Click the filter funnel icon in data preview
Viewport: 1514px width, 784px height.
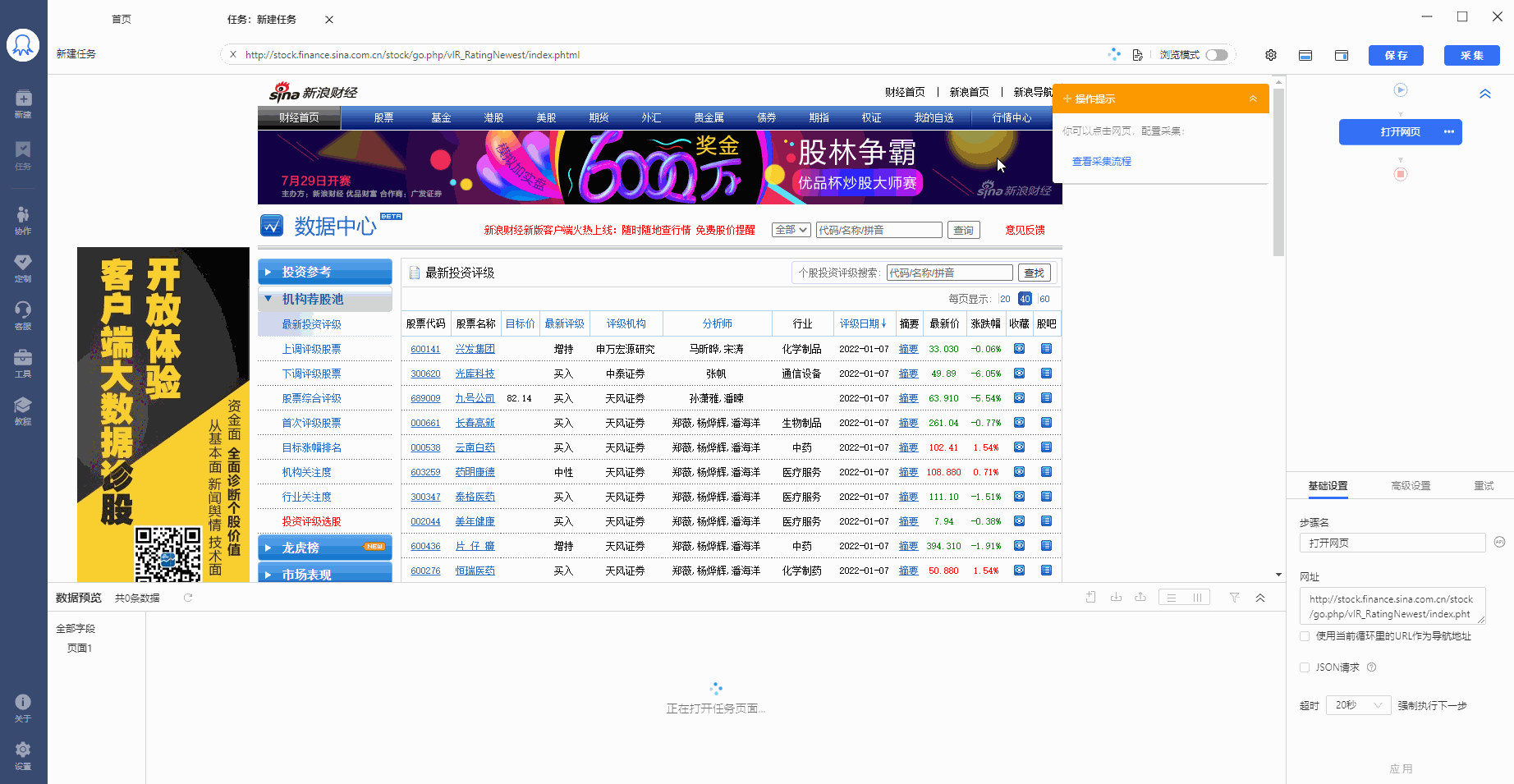coord(1234,598)
